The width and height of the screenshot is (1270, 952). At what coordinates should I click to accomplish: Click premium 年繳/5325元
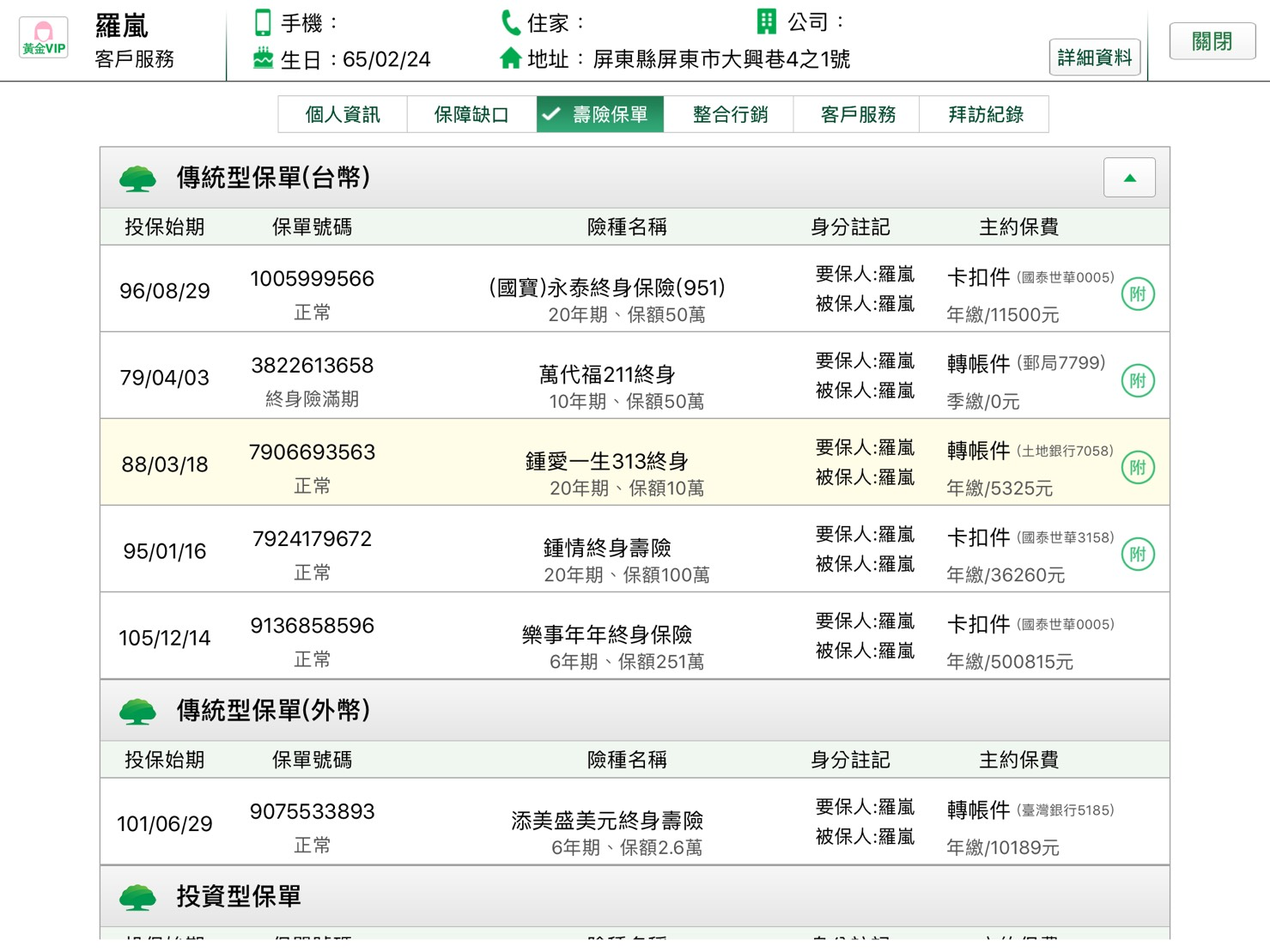click(x=1000, y=488)
